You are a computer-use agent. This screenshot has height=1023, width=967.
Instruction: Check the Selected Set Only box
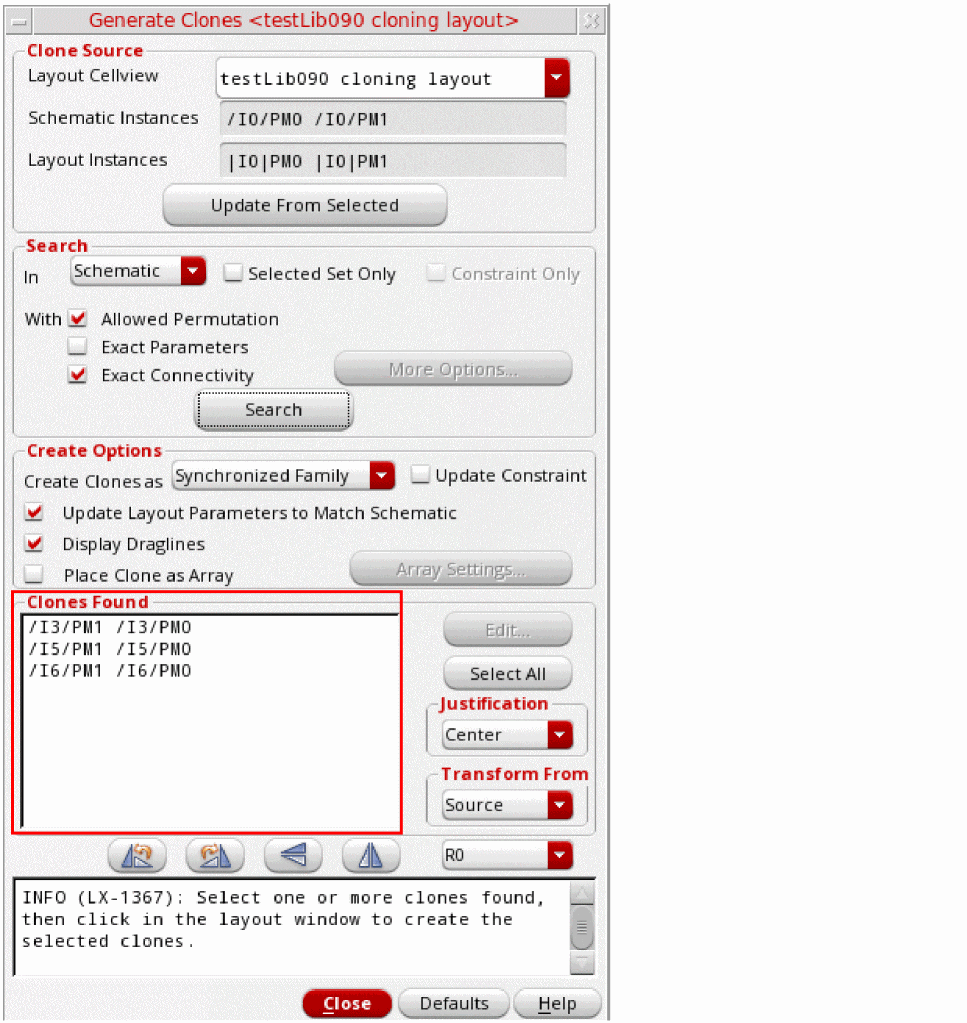click(233, 273)
